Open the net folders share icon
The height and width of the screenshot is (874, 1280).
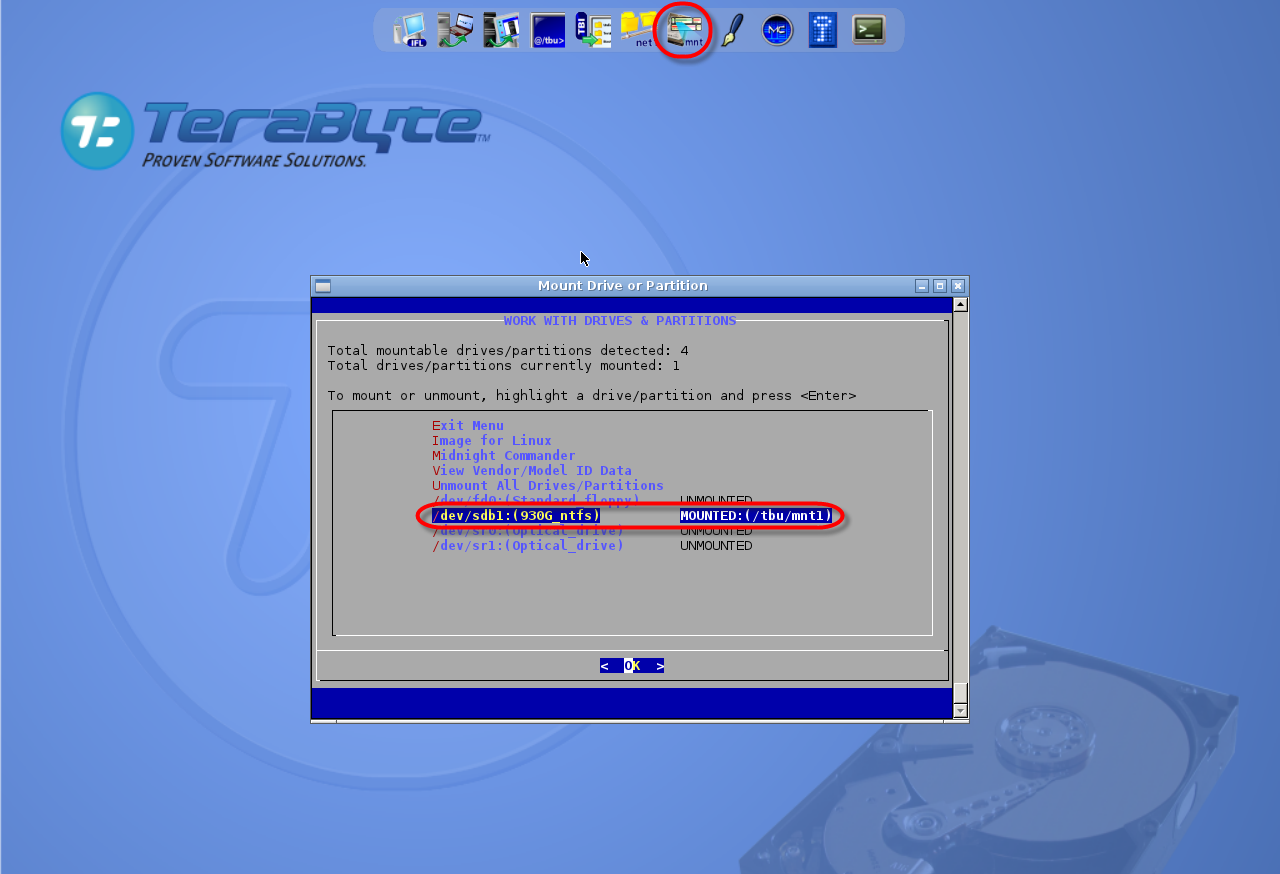pos(638,30)
